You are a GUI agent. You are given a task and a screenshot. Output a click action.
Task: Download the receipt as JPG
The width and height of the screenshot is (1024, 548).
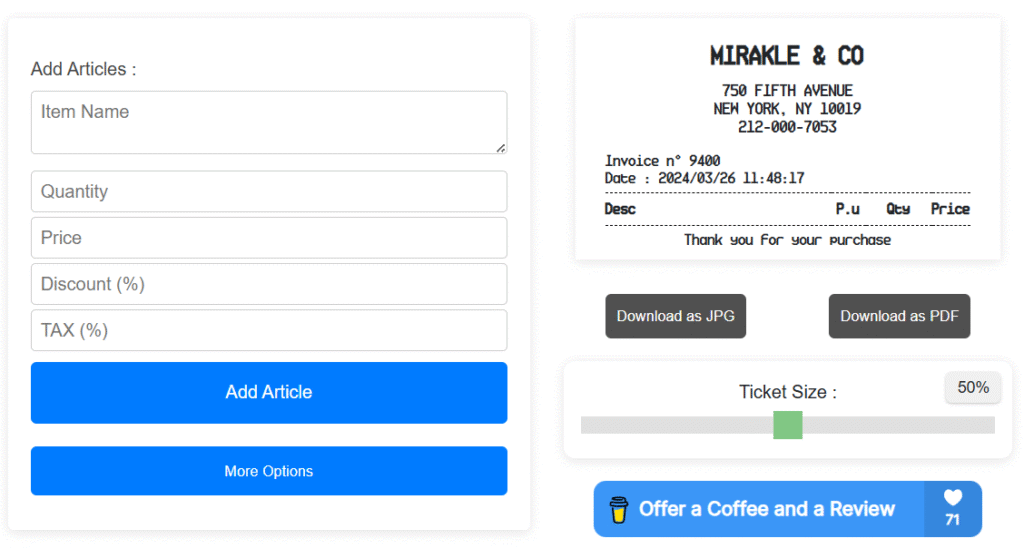(x=675, y=316)
